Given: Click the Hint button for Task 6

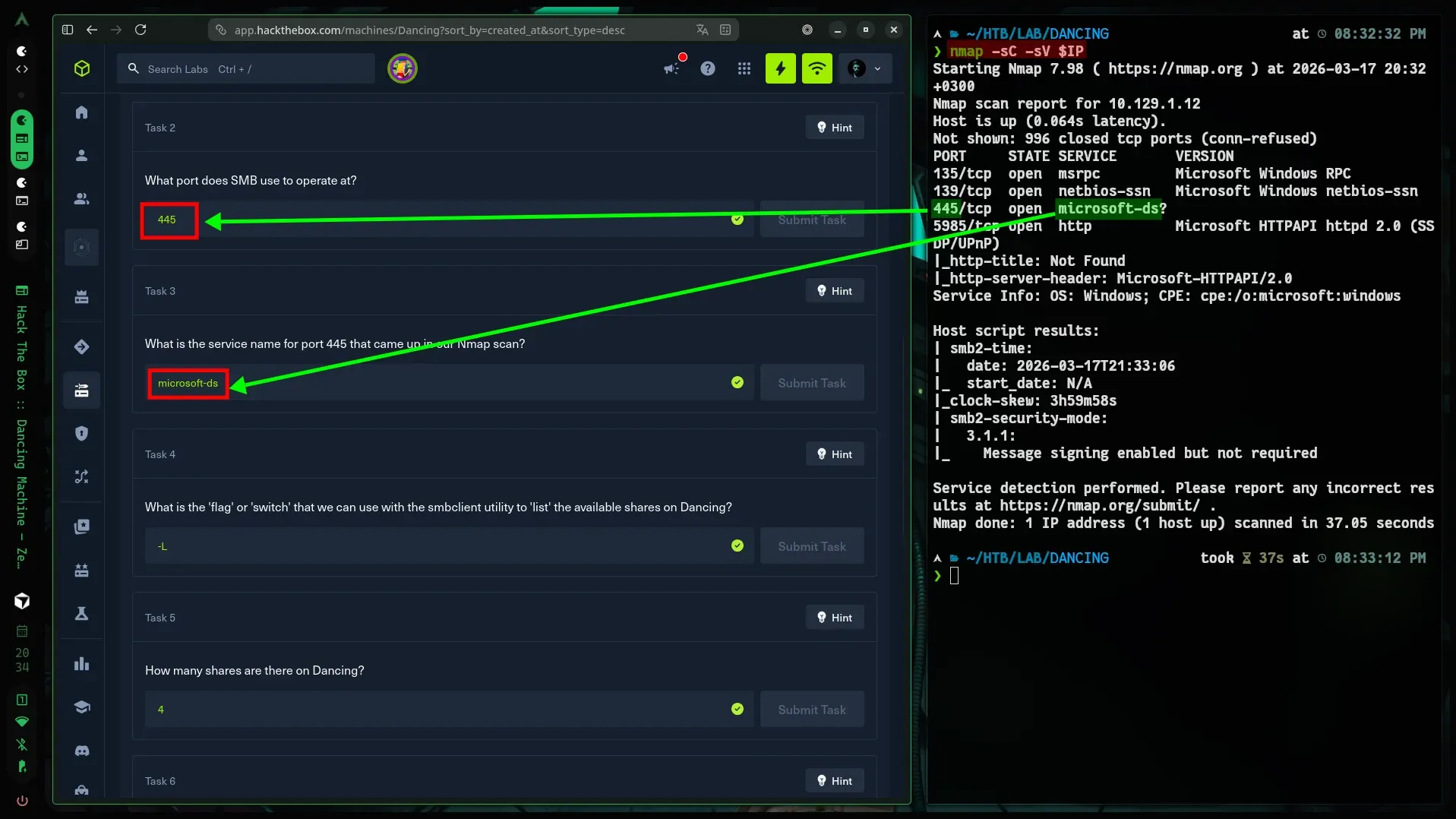Looking at the screenshot, I should pos(835,781).
